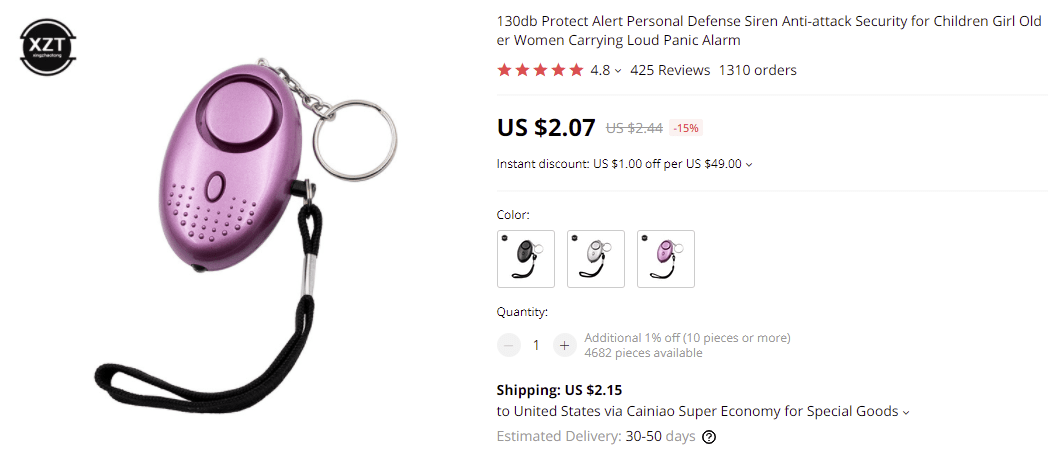This screenshot has width=1054, height=461.
Task: Click the crossed-out US $2.44 price
Action: tap(634, 128)
